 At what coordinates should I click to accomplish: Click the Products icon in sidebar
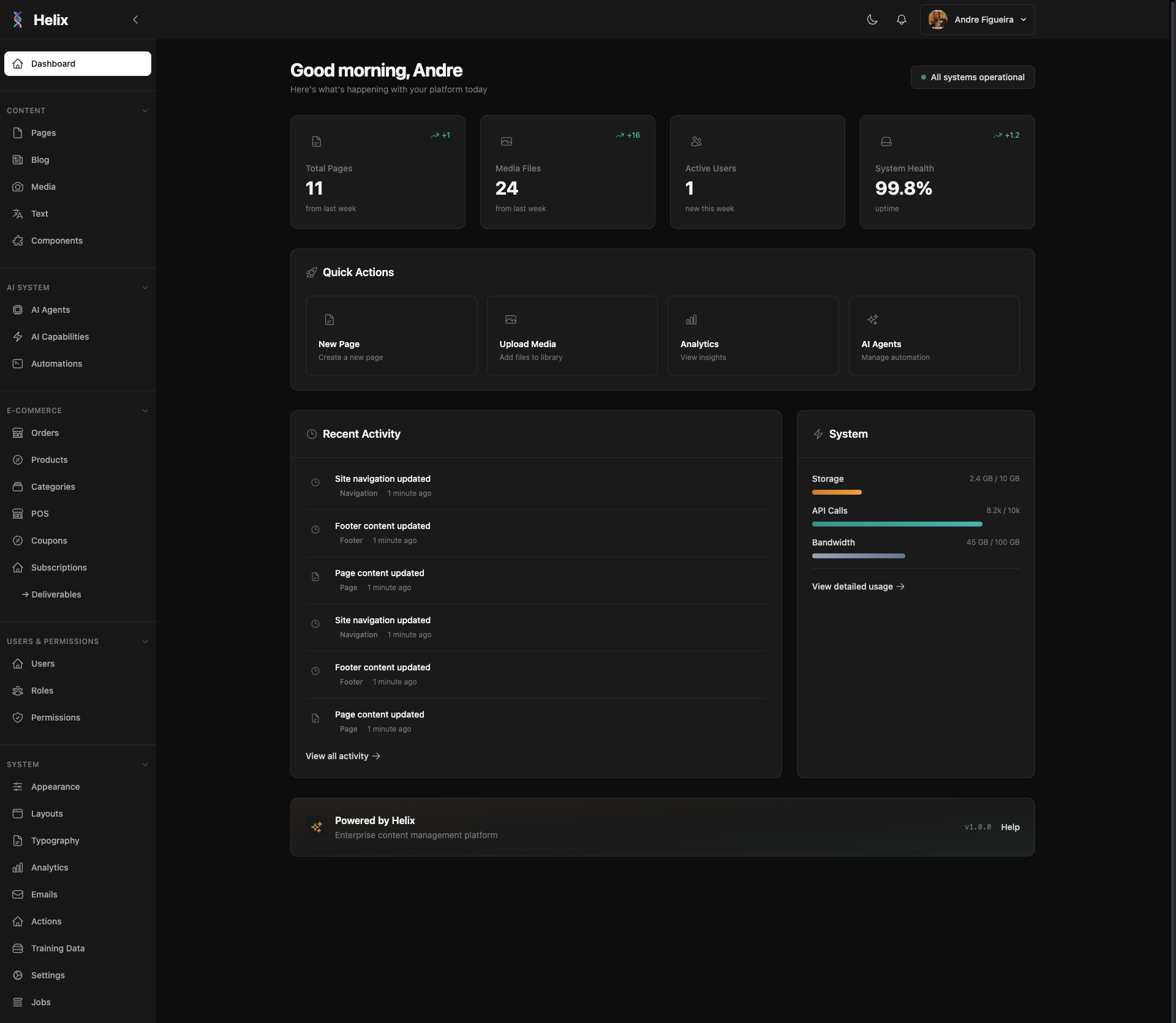point(18,460)
